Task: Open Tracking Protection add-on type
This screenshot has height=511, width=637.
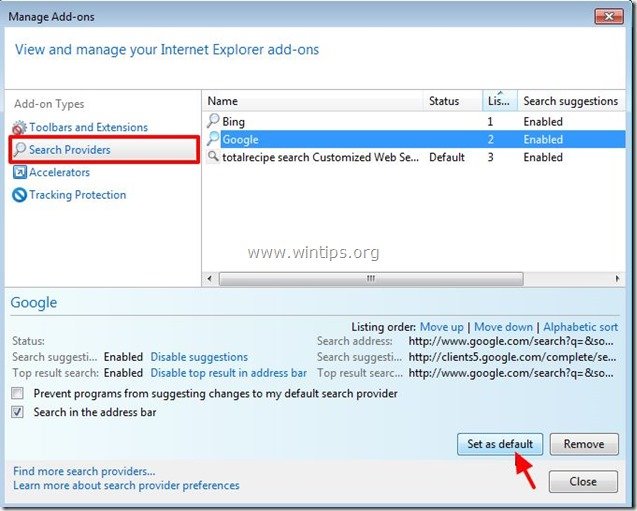Action: tap(78, 195)
